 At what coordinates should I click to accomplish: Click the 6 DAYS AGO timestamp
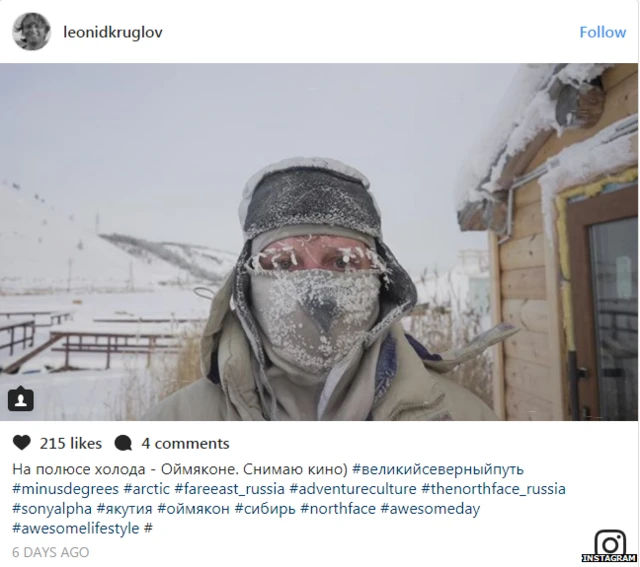click(51, 552)
